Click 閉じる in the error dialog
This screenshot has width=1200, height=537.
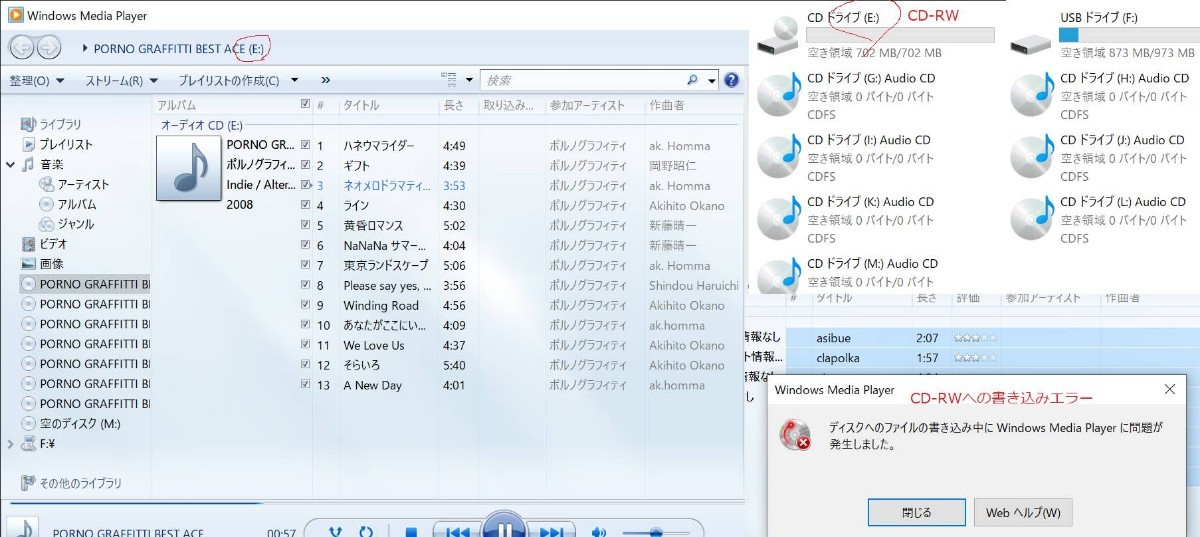point(917,513)
